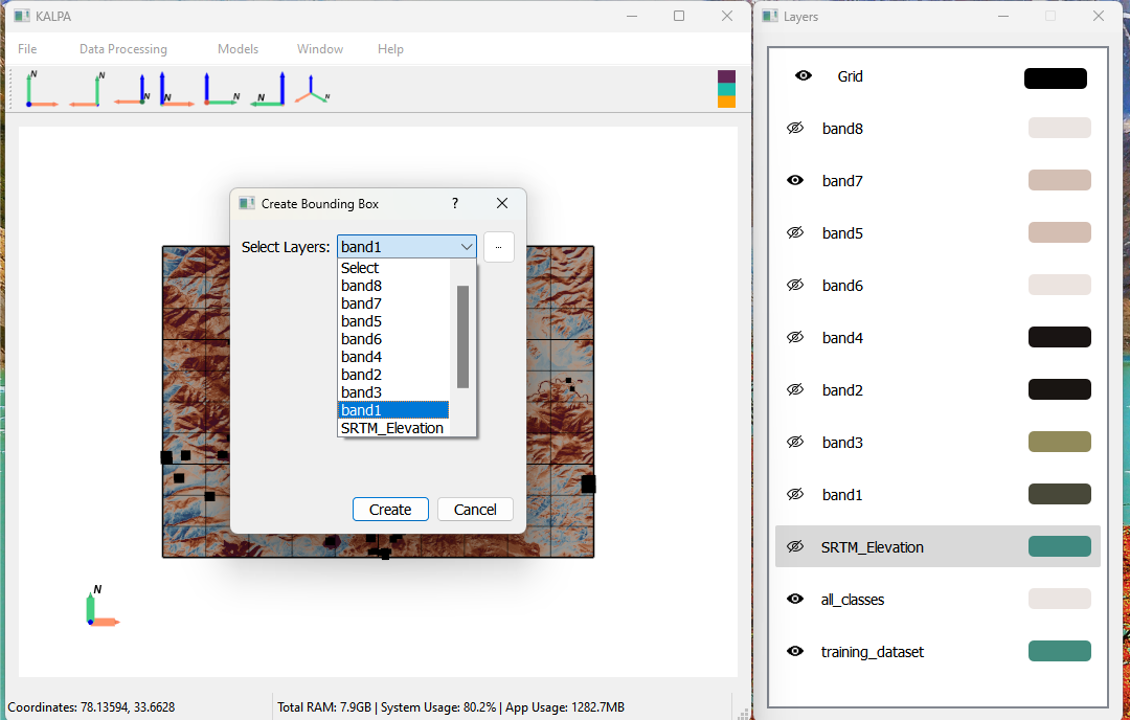Close the Create Bounding Box dialog
Screen dimensions: 1130x720
click(x=502, y=203)
